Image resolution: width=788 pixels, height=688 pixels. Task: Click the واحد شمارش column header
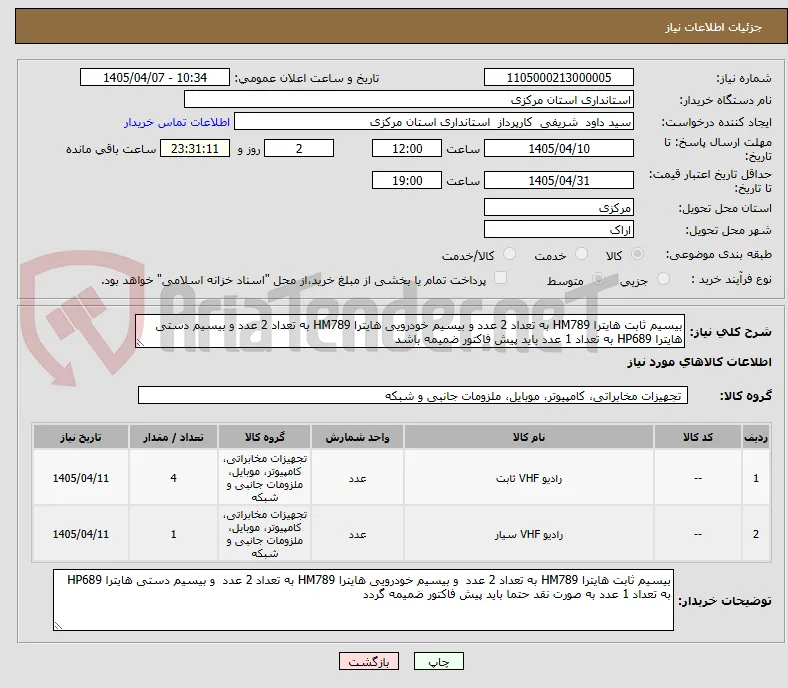tap(357, 437)
